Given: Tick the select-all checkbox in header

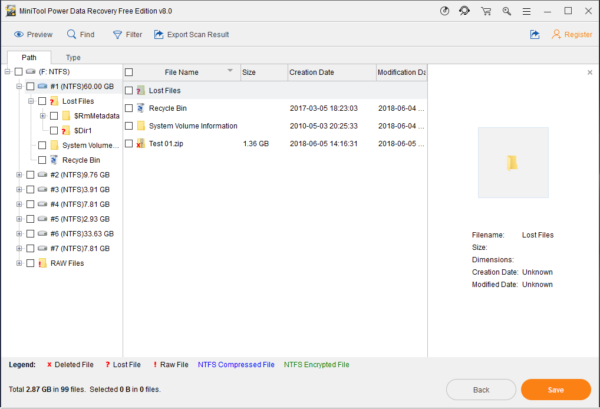Looking at the screenshot, I should (129, 72).
